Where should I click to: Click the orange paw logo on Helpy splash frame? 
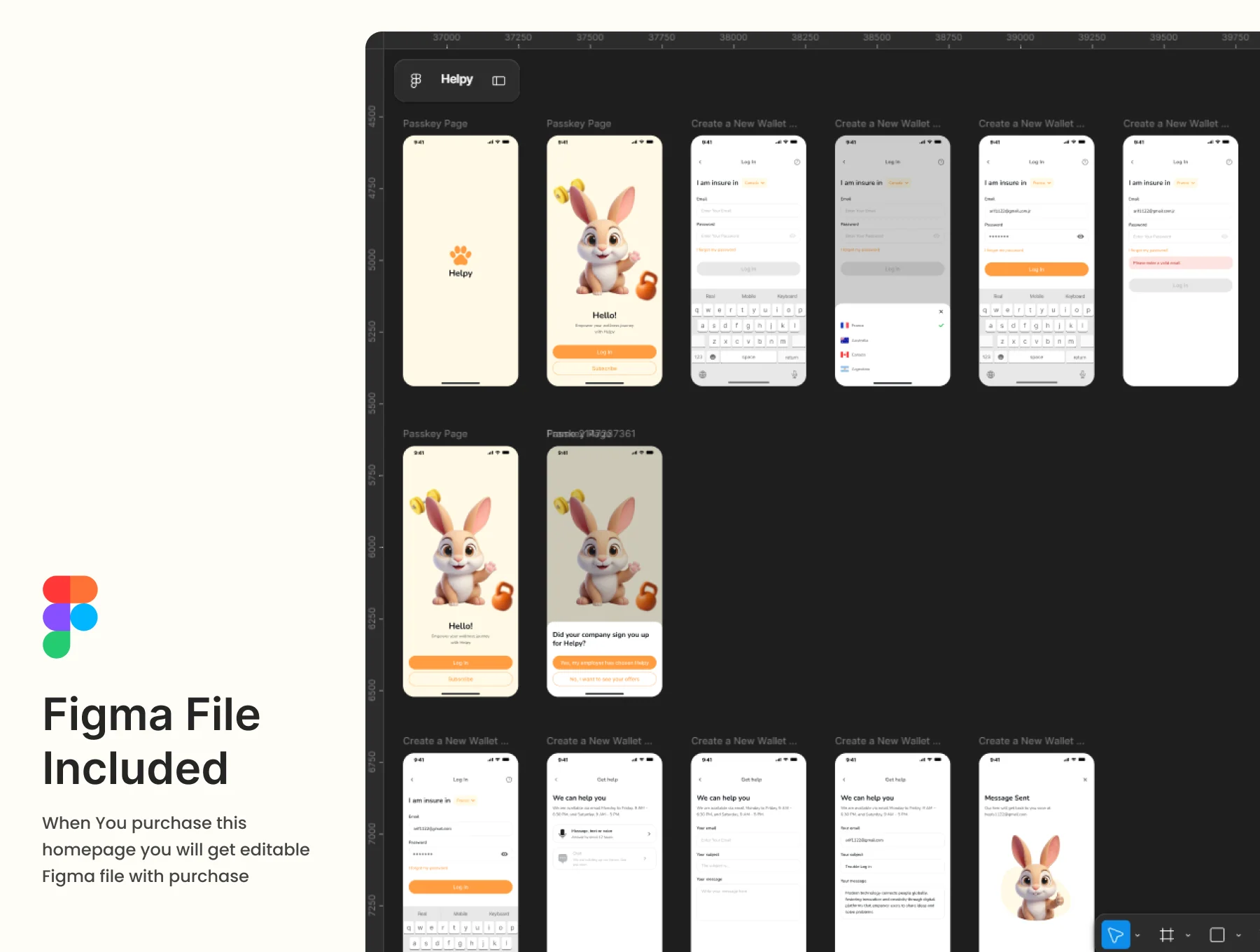tap(461, 255)
